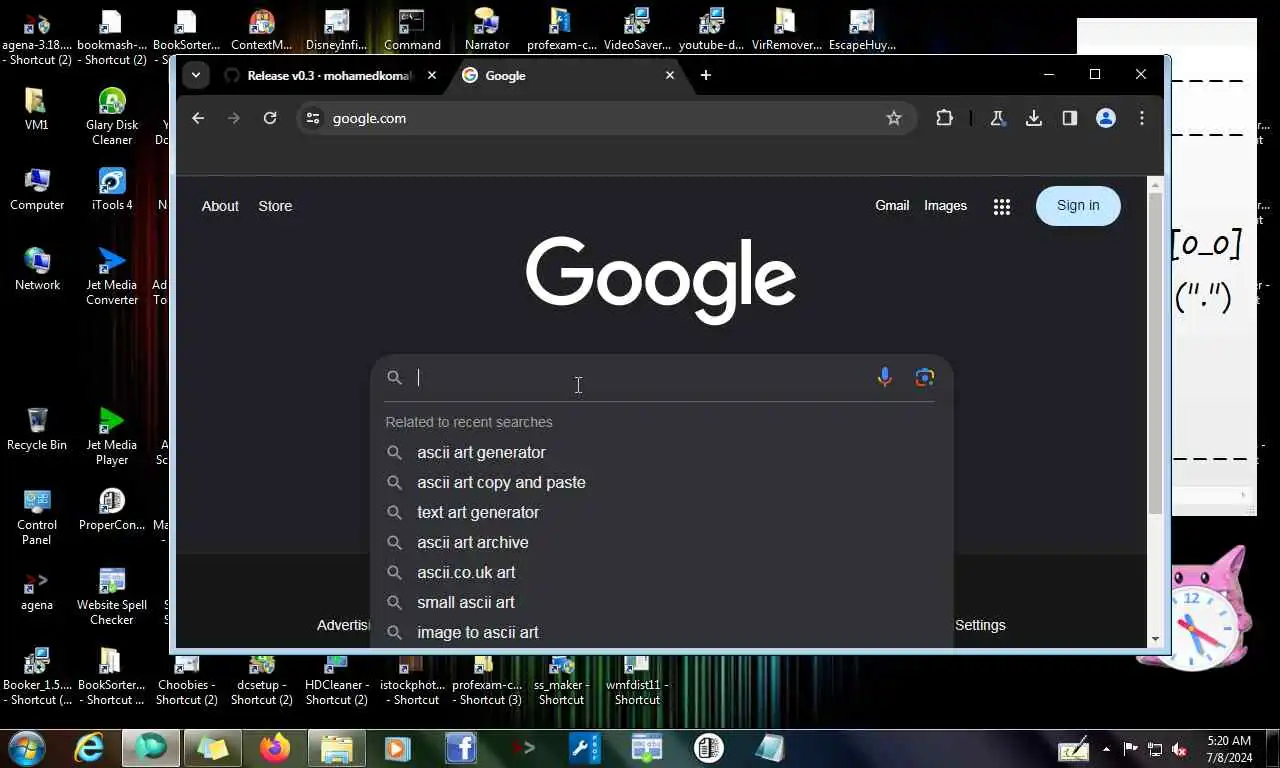Show hidden system tray icons arrow
The image size is (1280, 768).
1106,748
